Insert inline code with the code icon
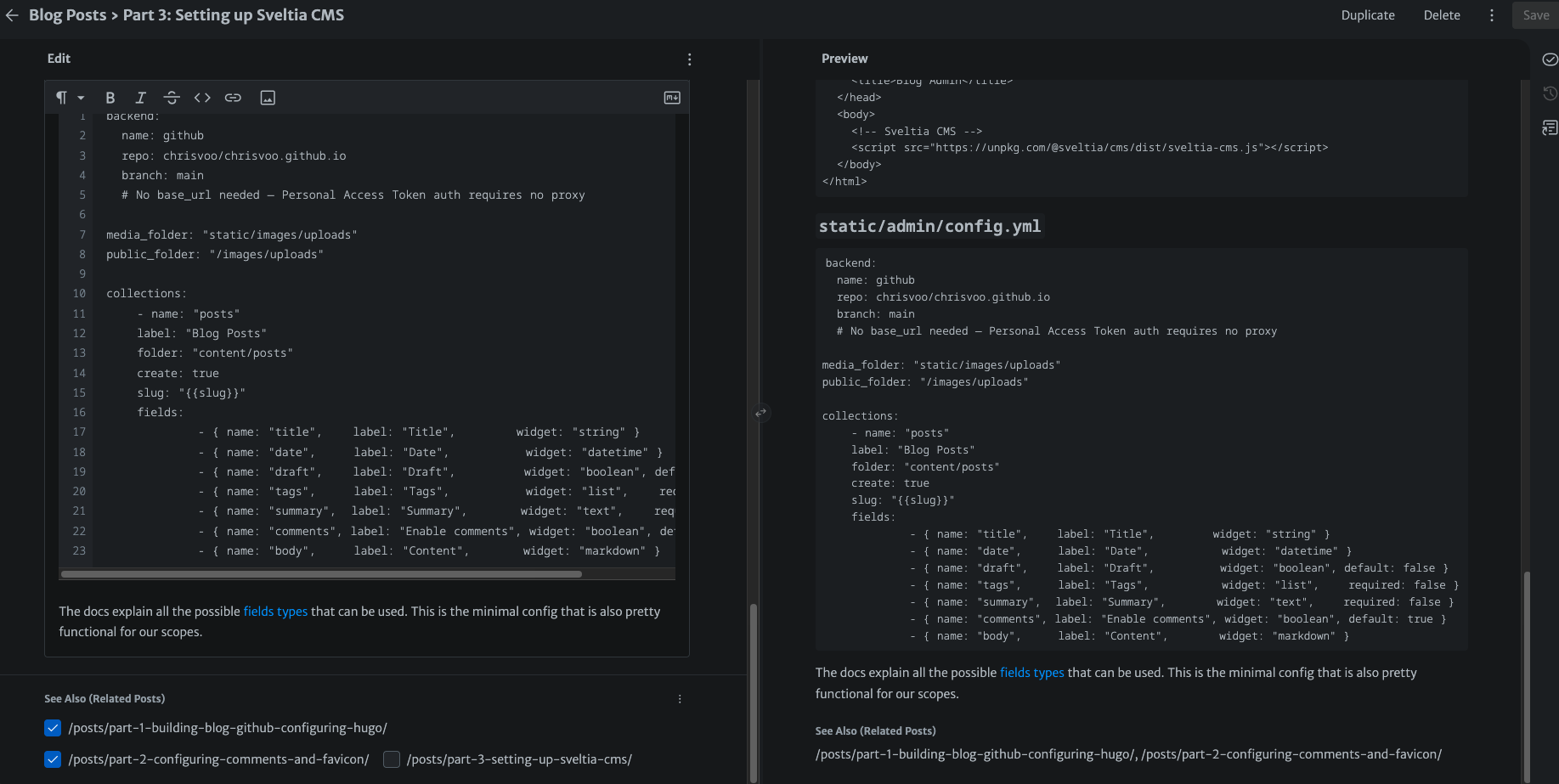 click(202, 98)
